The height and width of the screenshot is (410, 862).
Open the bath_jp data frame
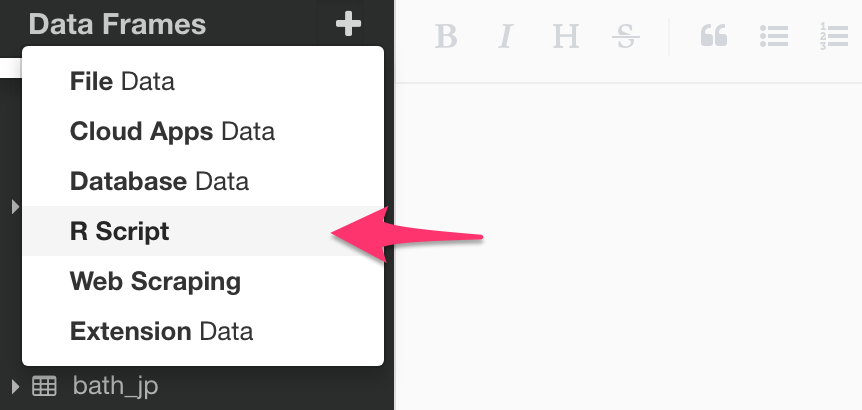click(x=115, y=386)
